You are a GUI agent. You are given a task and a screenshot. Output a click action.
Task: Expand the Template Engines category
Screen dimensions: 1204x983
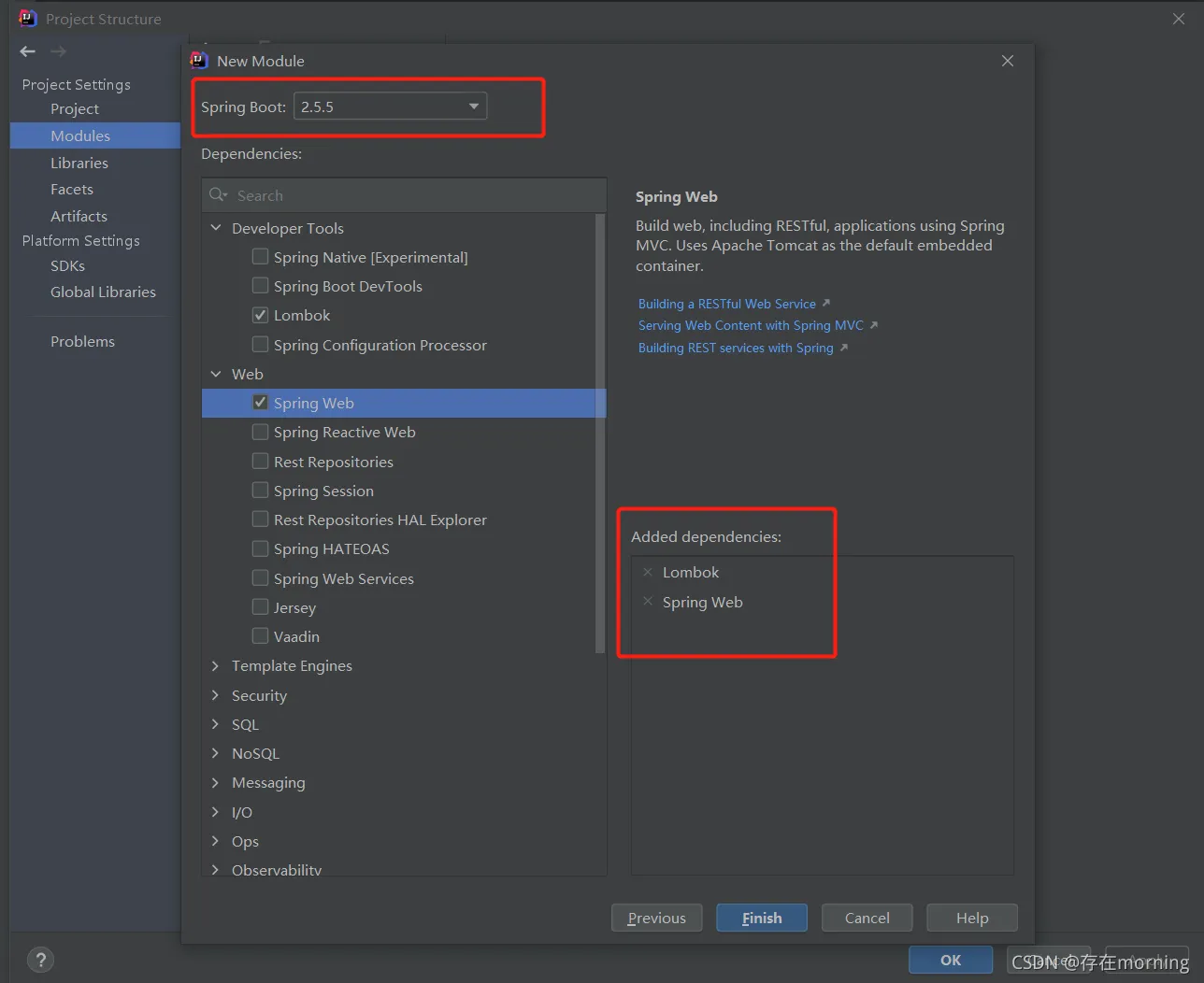click(x=216, y=665)
